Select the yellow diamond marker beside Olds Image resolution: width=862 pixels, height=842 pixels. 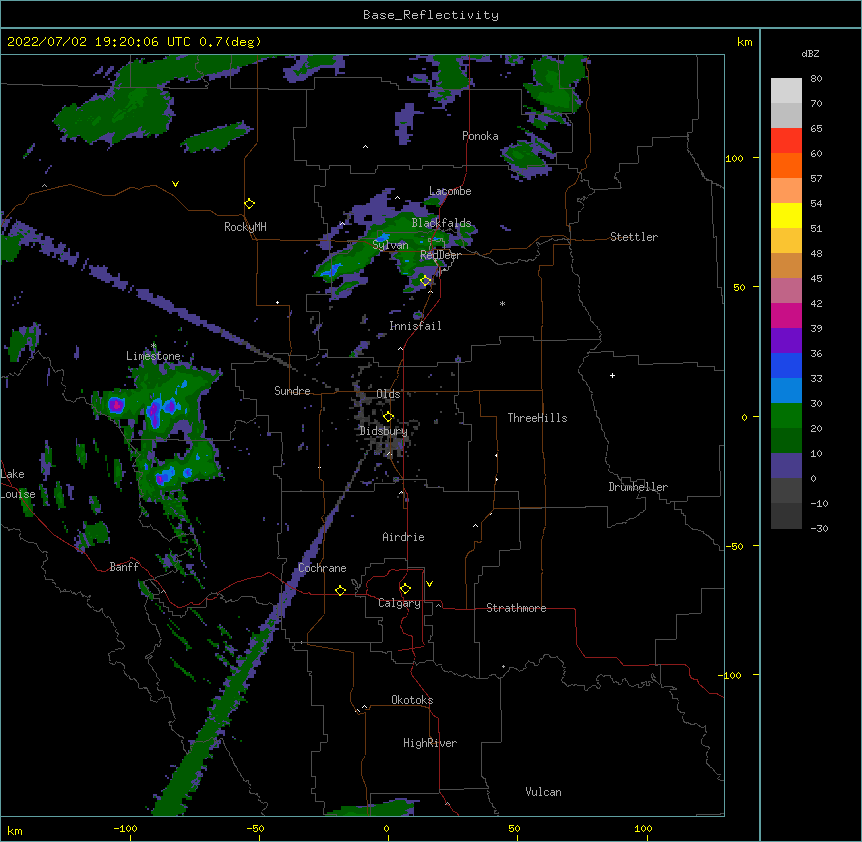388,416
